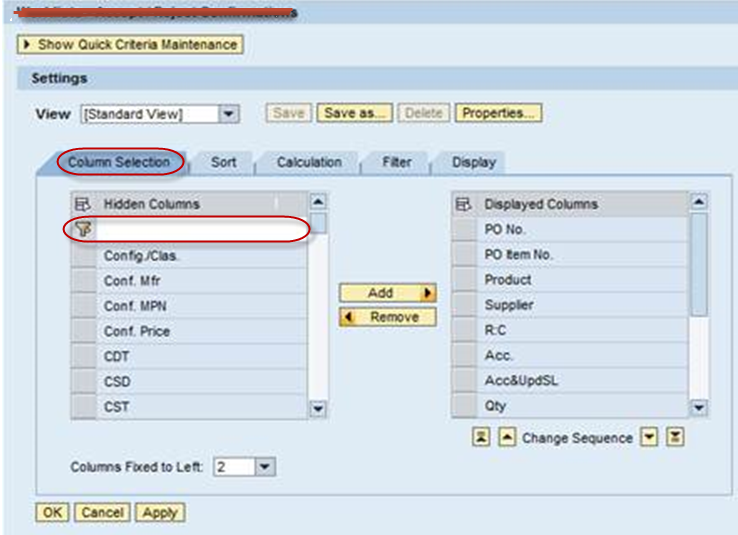Click the Delete view button
This screenshot has height=535, width=738.
[x=424, y=113]
